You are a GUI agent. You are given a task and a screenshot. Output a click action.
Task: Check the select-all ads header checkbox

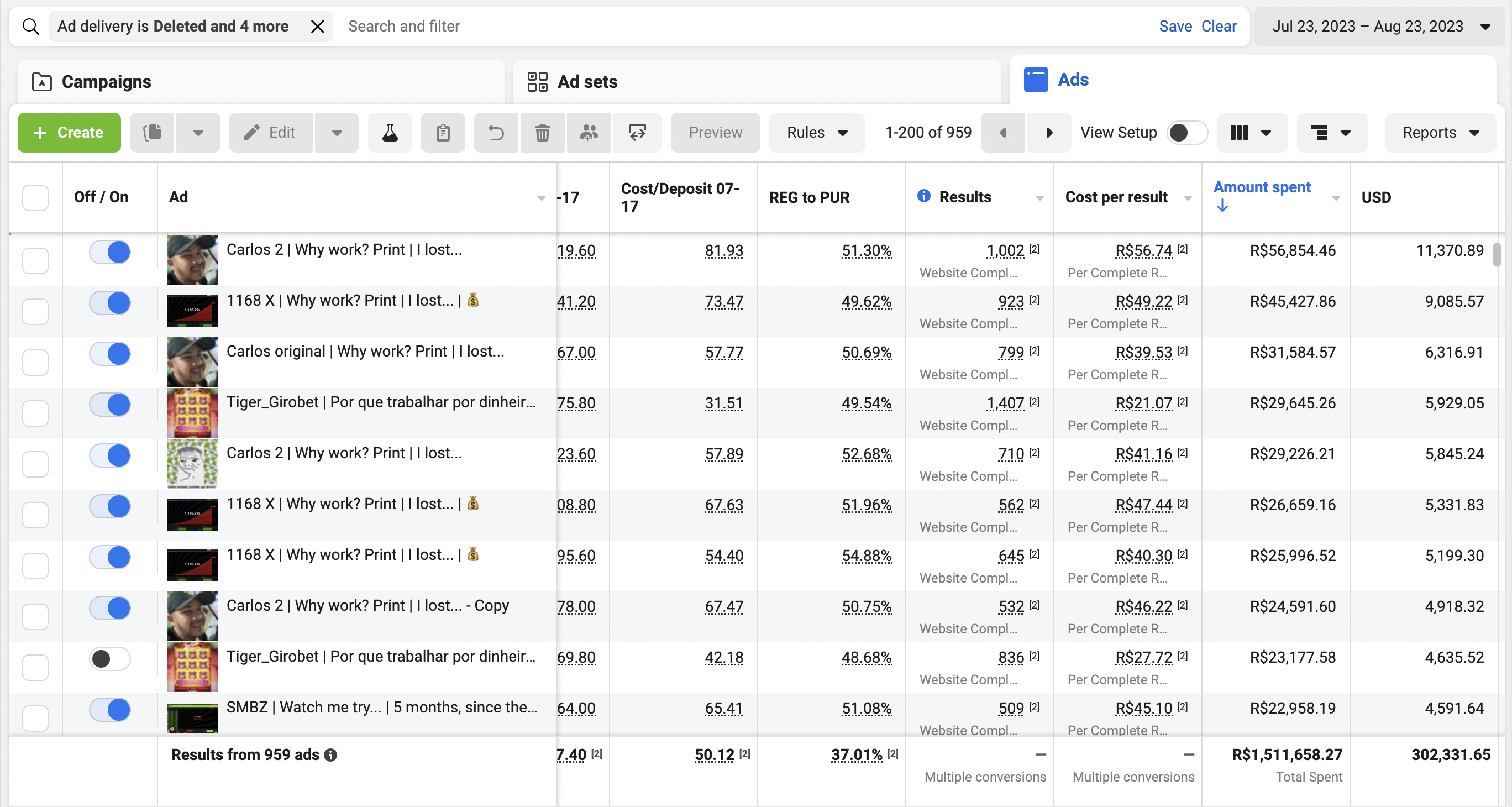tap(35, 197)
